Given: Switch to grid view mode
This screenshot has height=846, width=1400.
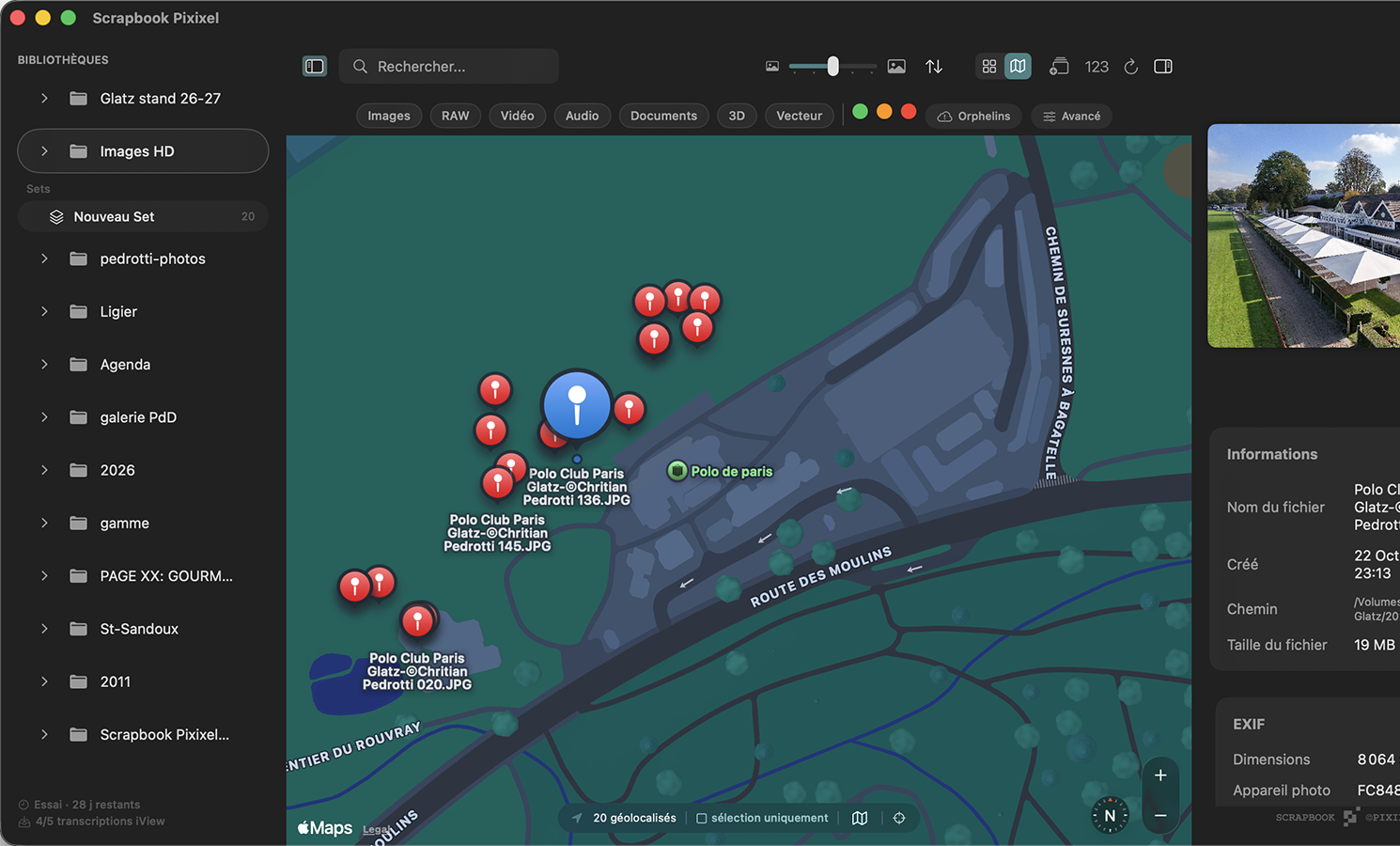Looking at the screenshot, I should click(x=989, y=67).
